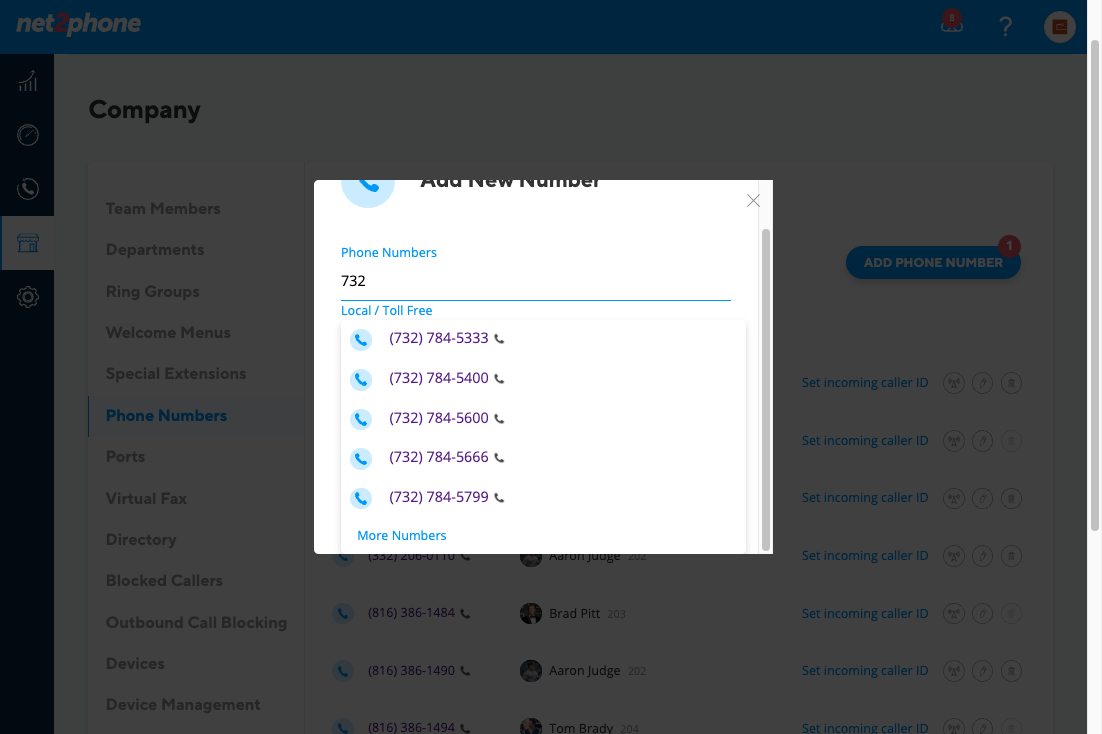
Task: Select Phone Numbers section
Action: point(166,416)
